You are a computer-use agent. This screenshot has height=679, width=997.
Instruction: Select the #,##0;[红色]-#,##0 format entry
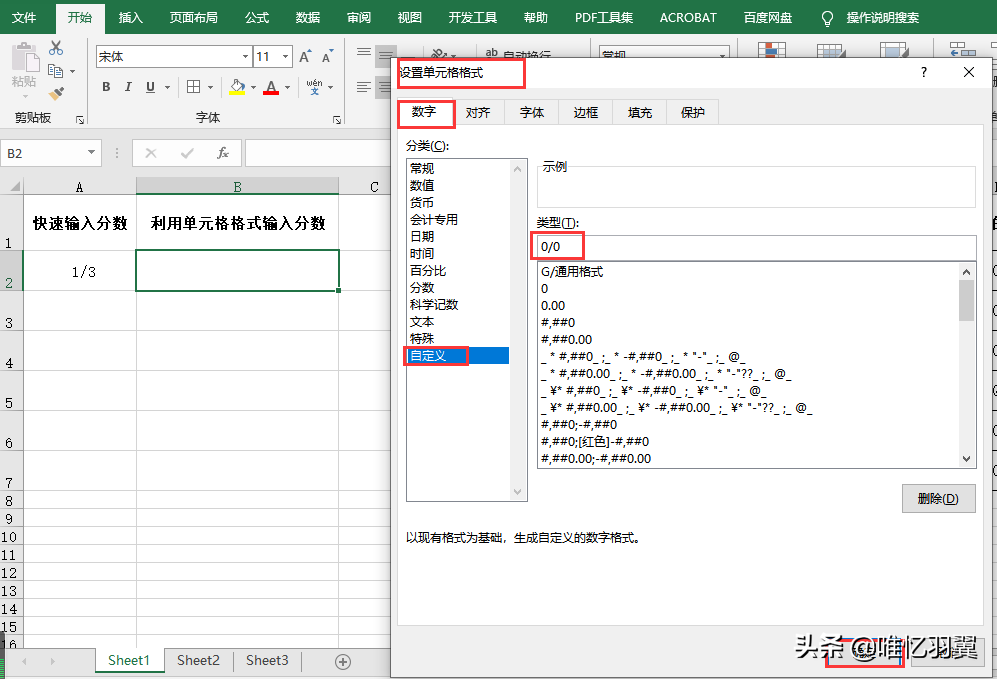pyautogui.click(x=748, y=441)
